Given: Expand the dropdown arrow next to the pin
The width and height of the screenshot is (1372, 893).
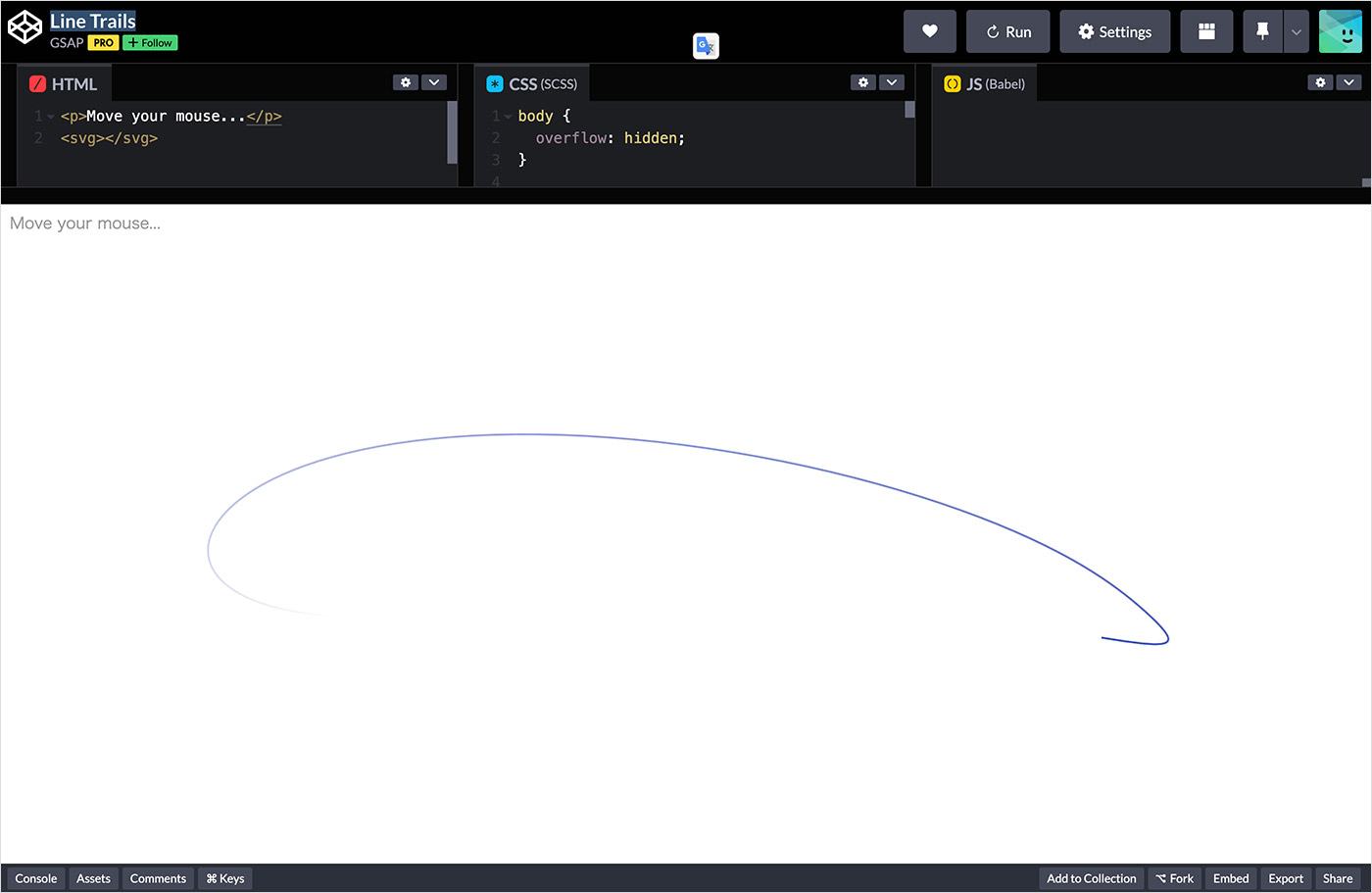Looking at the screenshot, I should (x=1296, y=31).
